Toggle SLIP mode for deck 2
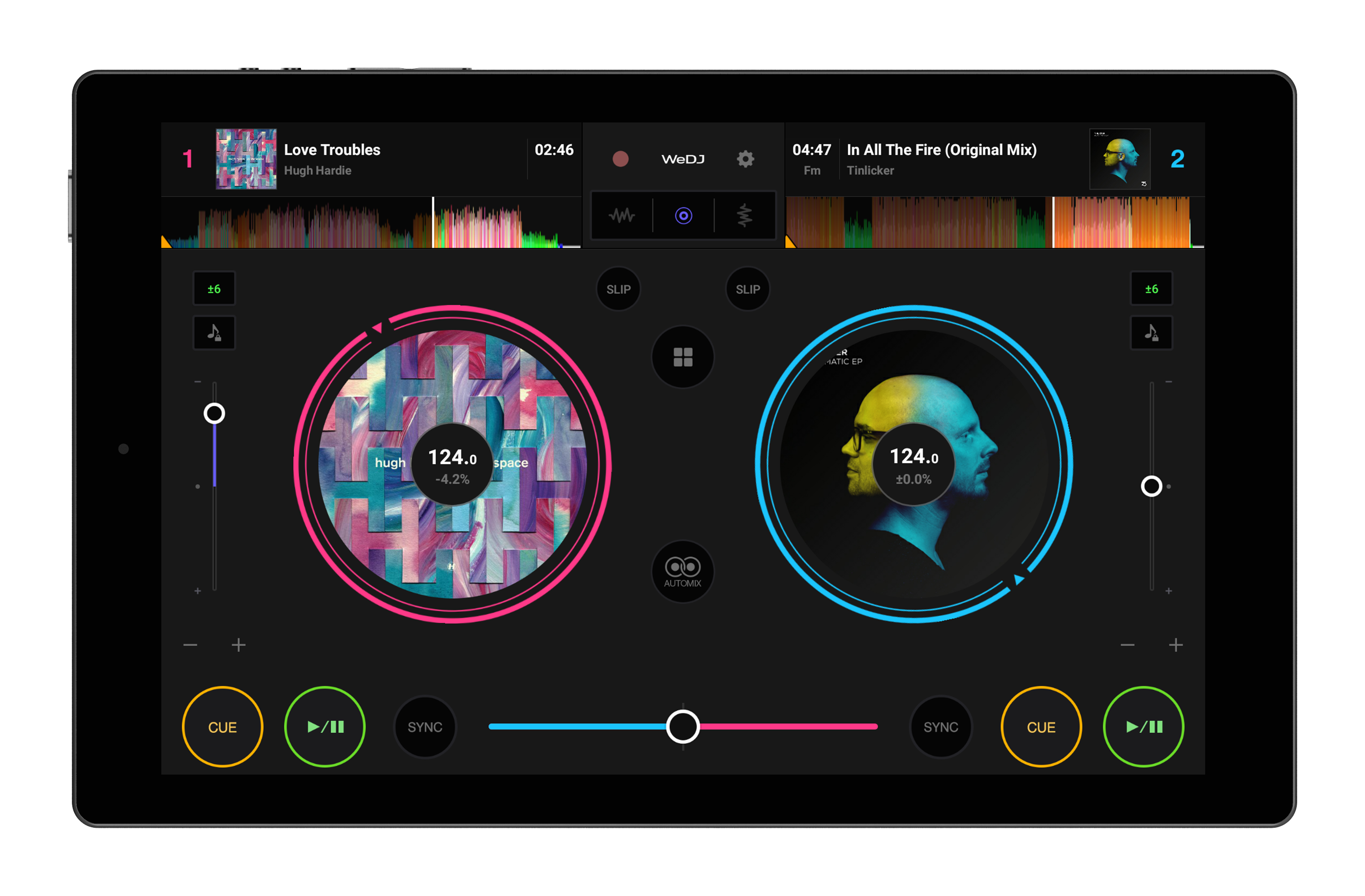Viewport: 1365px width, 896px height. (747, 289)
